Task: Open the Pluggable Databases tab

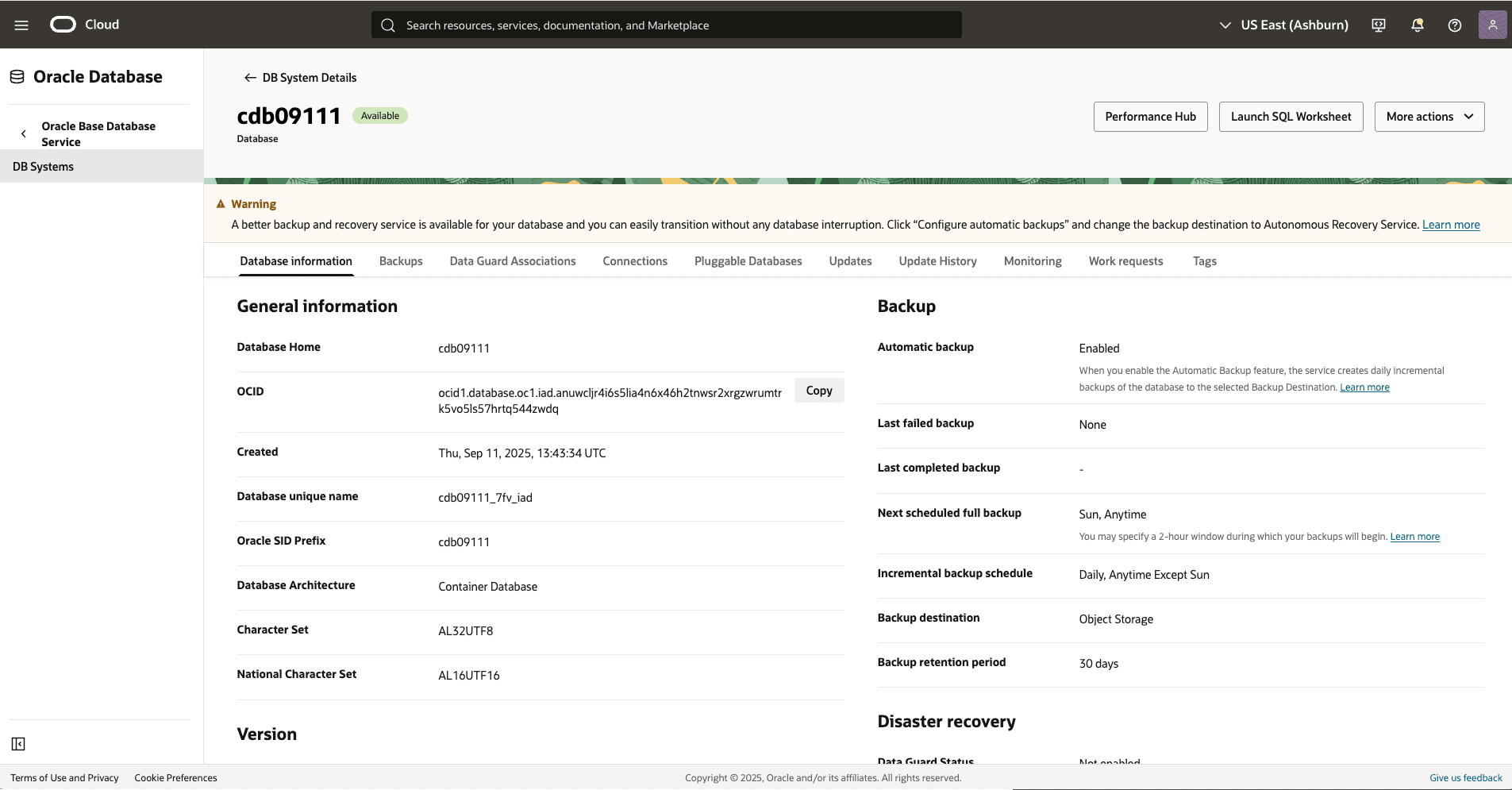Action: click(748, 261)
